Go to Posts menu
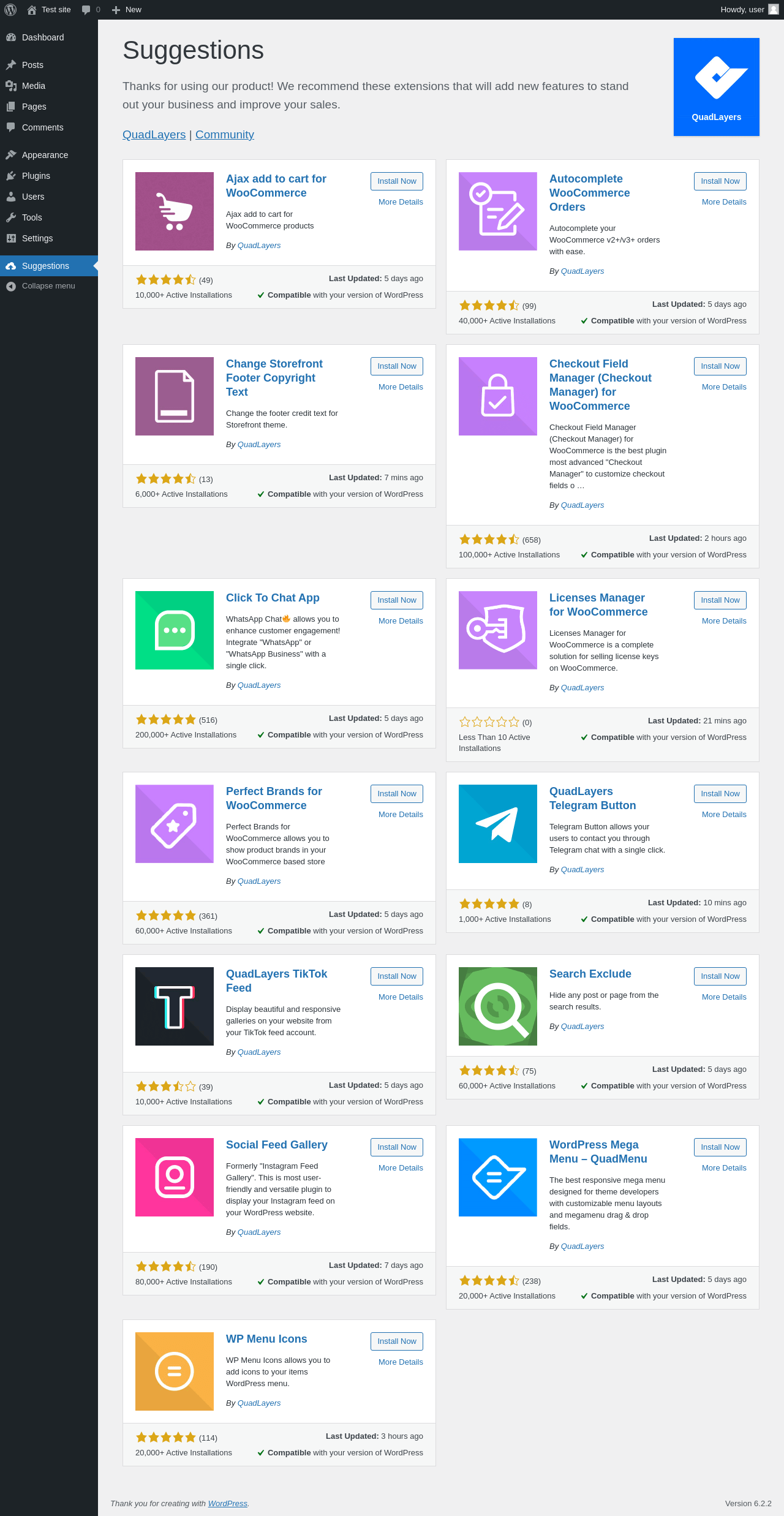 tap(49, 65)
